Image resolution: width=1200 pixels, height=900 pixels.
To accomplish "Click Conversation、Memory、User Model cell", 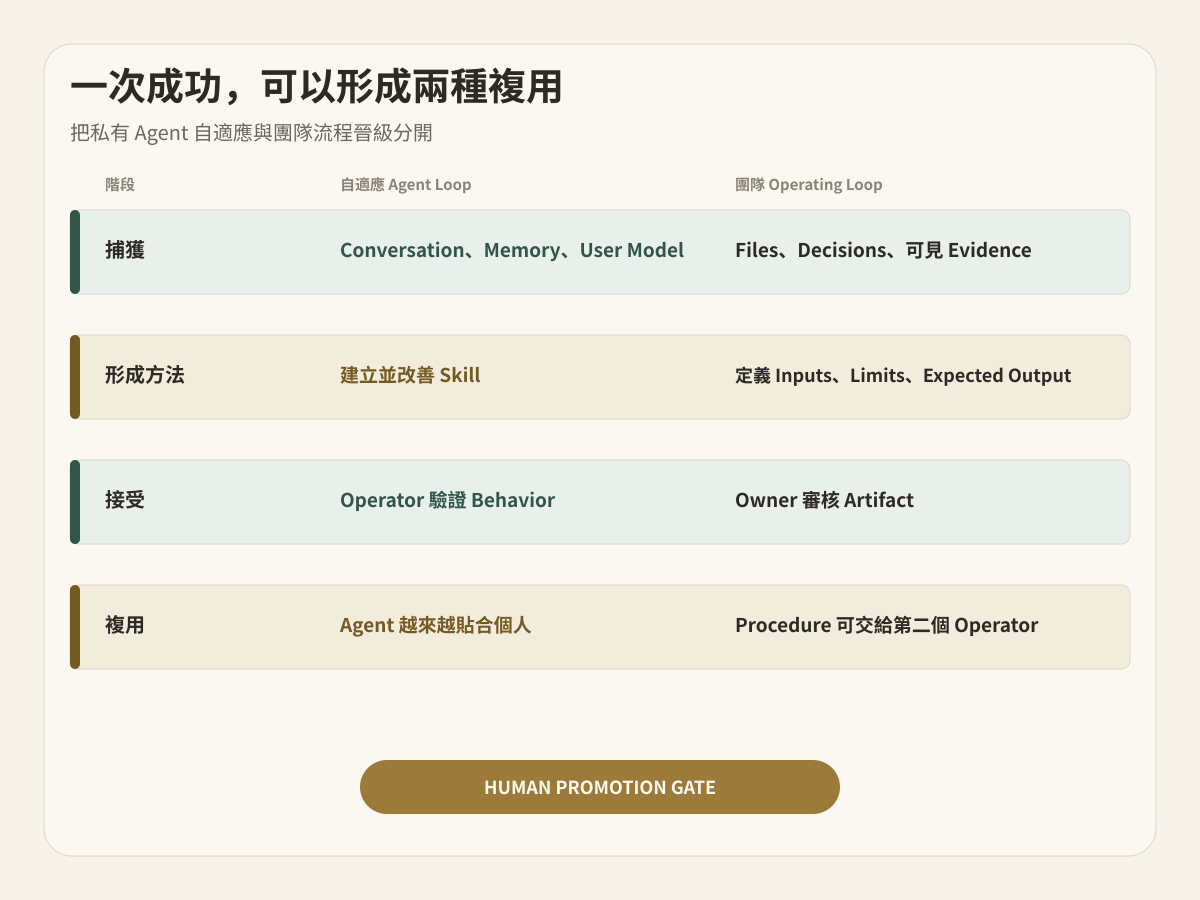I will (512, 250).
